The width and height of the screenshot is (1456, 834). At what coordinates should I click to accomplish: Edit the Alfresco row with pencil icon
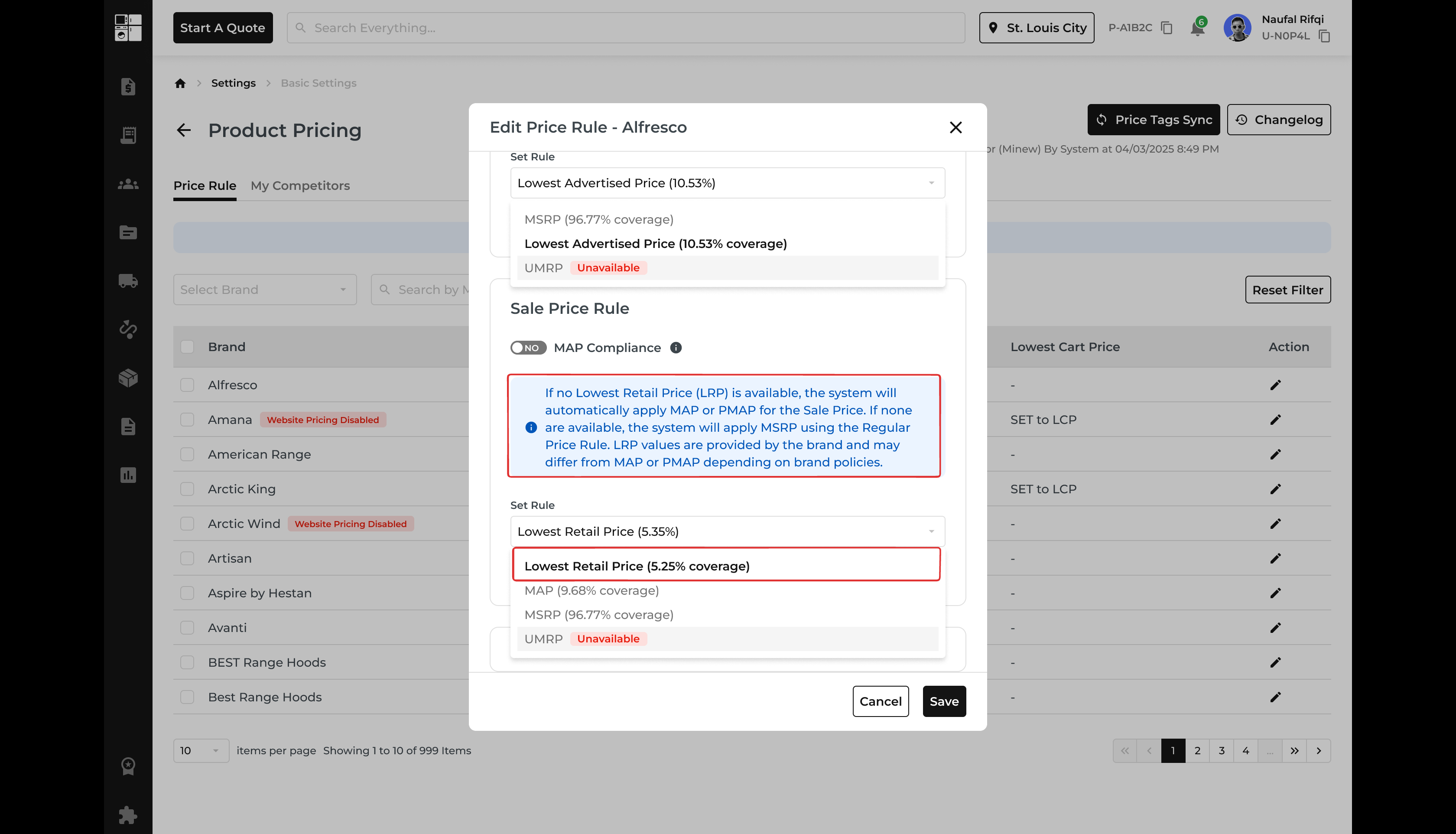[1275, 385]
